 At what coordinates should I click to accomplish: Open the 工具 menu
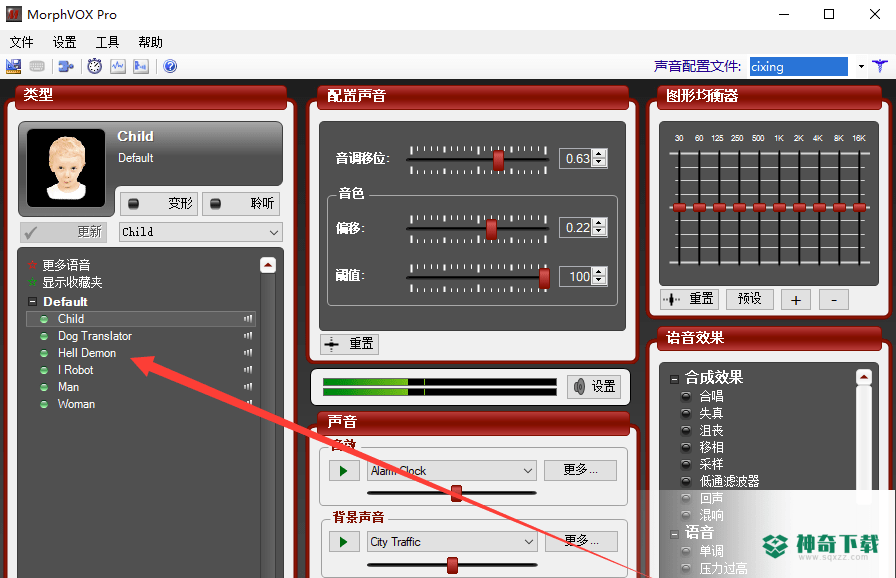tap(107, 42)
